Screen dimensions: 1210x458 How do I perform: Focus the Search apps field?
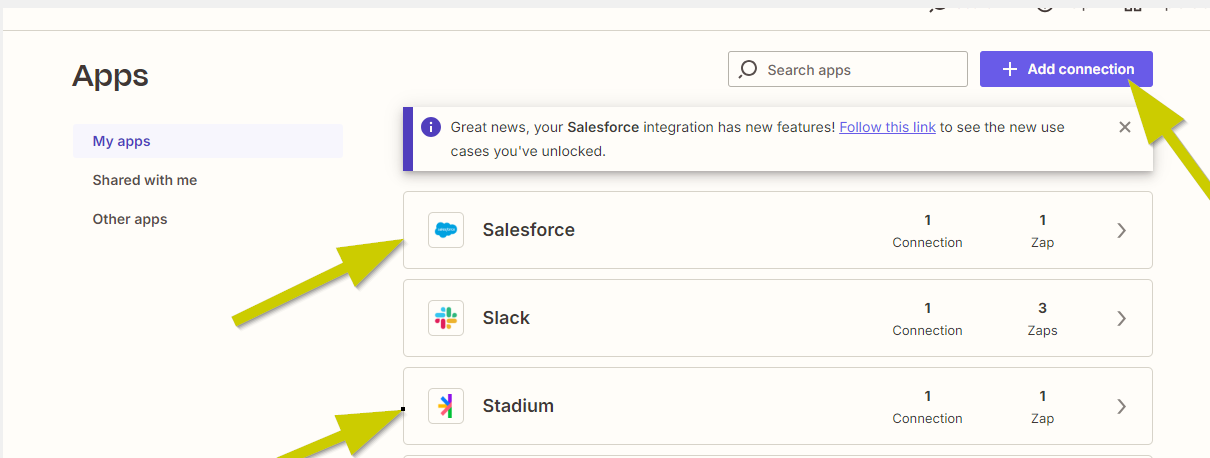pyautogui.click(x=848, y=69)
